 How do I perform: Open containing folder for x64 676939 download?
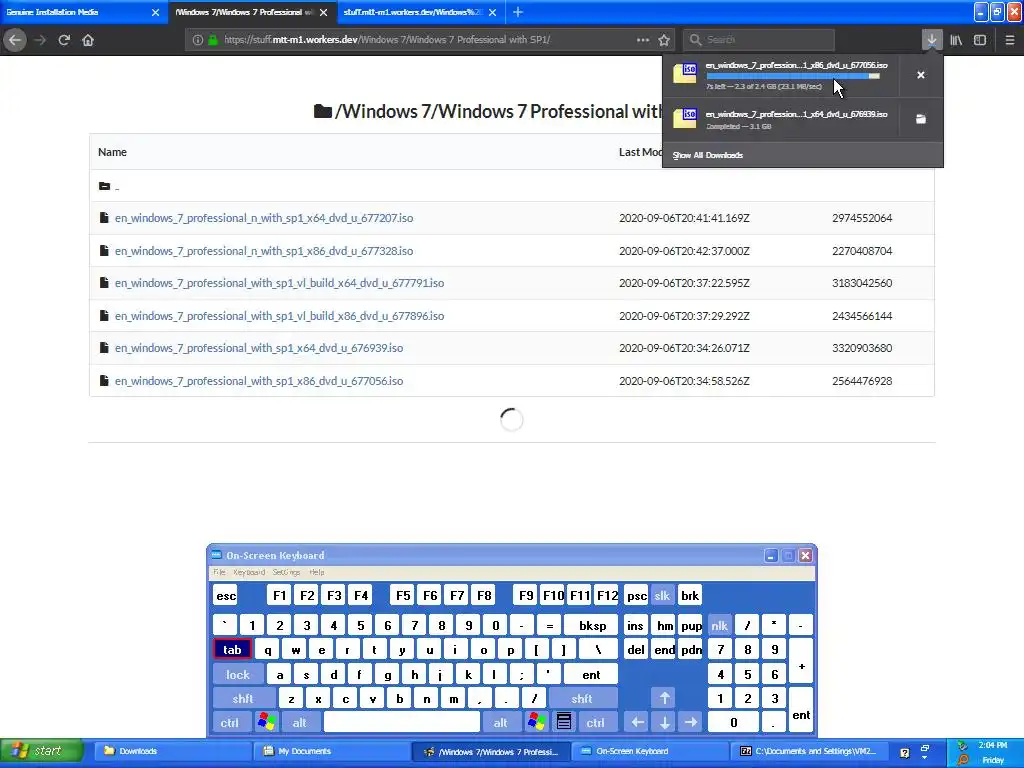[x=921, y=119]
